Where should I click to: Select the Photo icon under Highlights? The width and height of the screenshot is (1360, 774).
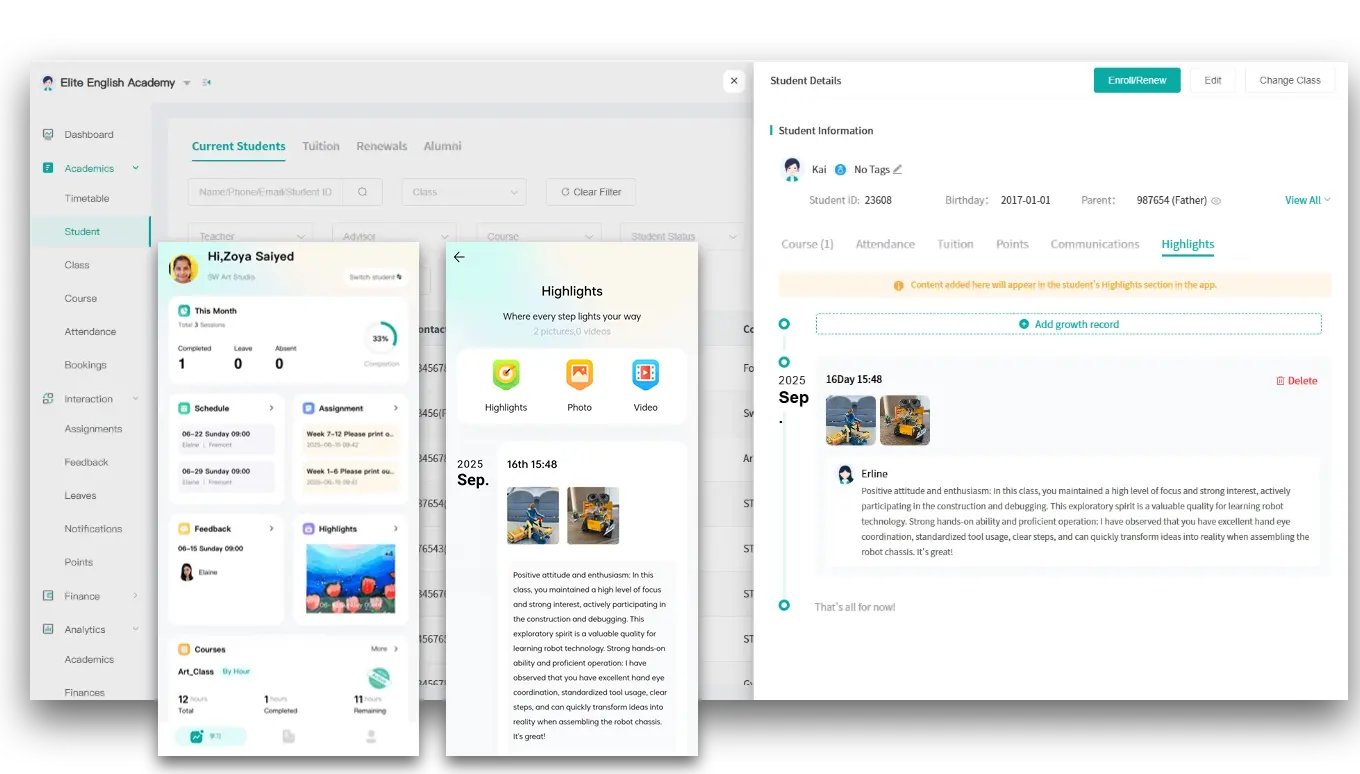coord(579,375)
